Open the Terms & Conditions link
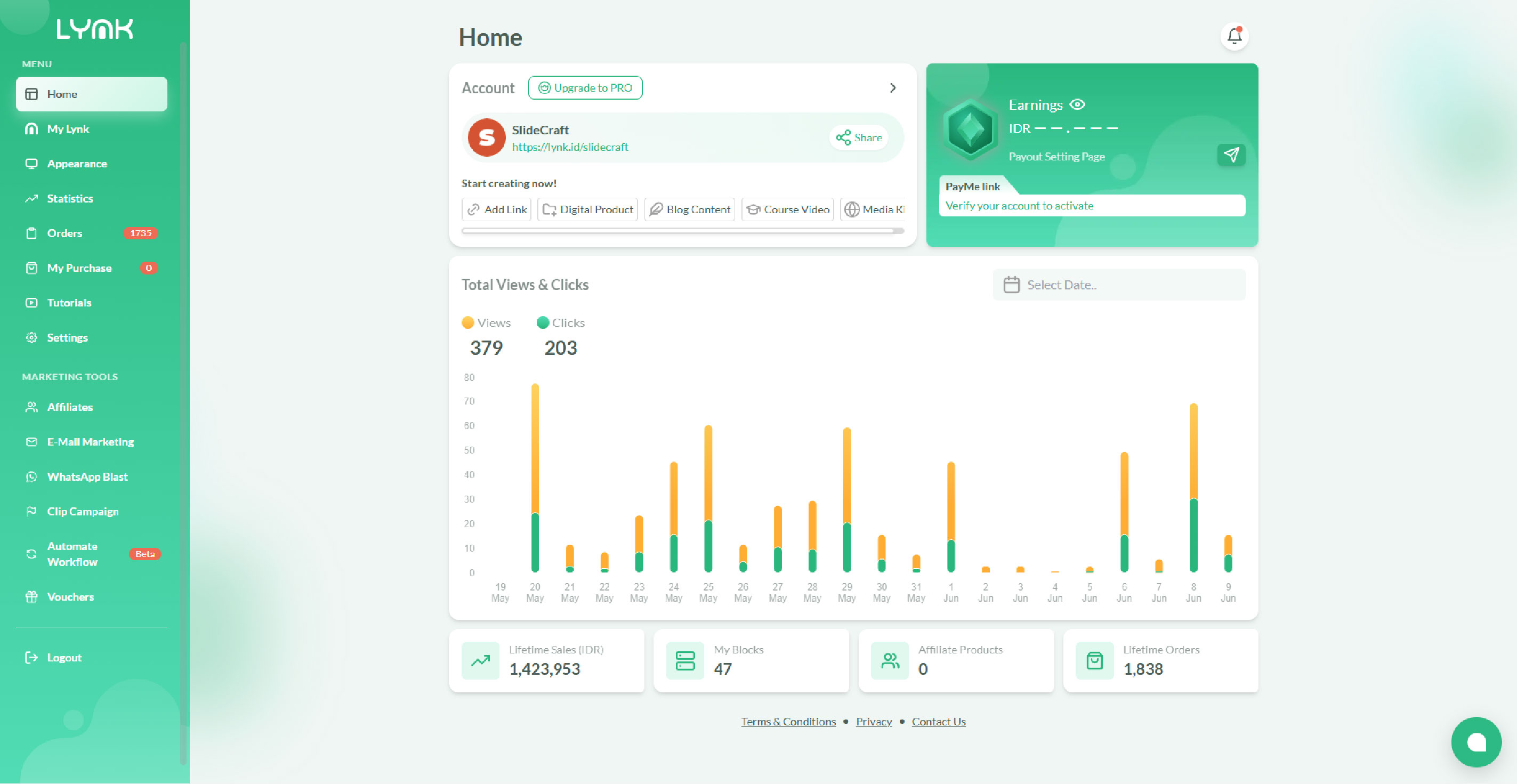The width and height of the screenshot is (1517, 784). coord(788,722)
